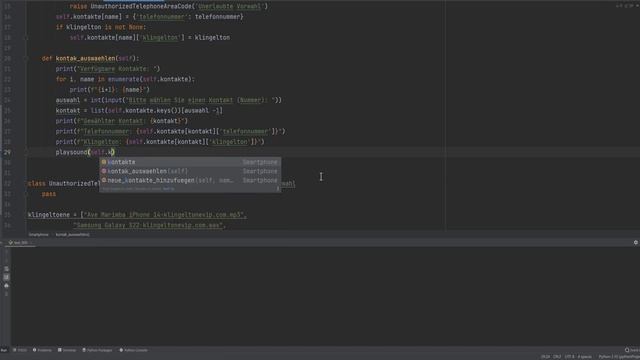Screen dimensions: 640x360
Task: Toggle scroll to end in Run console
Action: pos(6,277)
